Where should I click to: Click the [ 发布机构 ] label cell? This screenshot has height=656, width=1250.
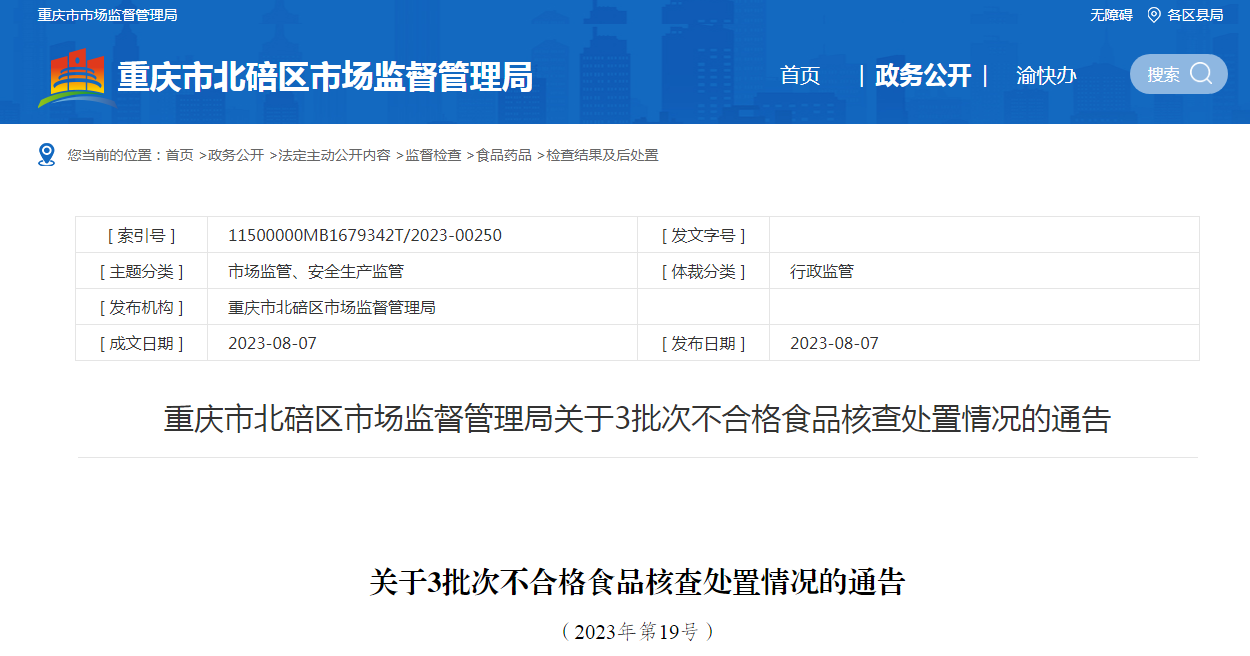141,307
